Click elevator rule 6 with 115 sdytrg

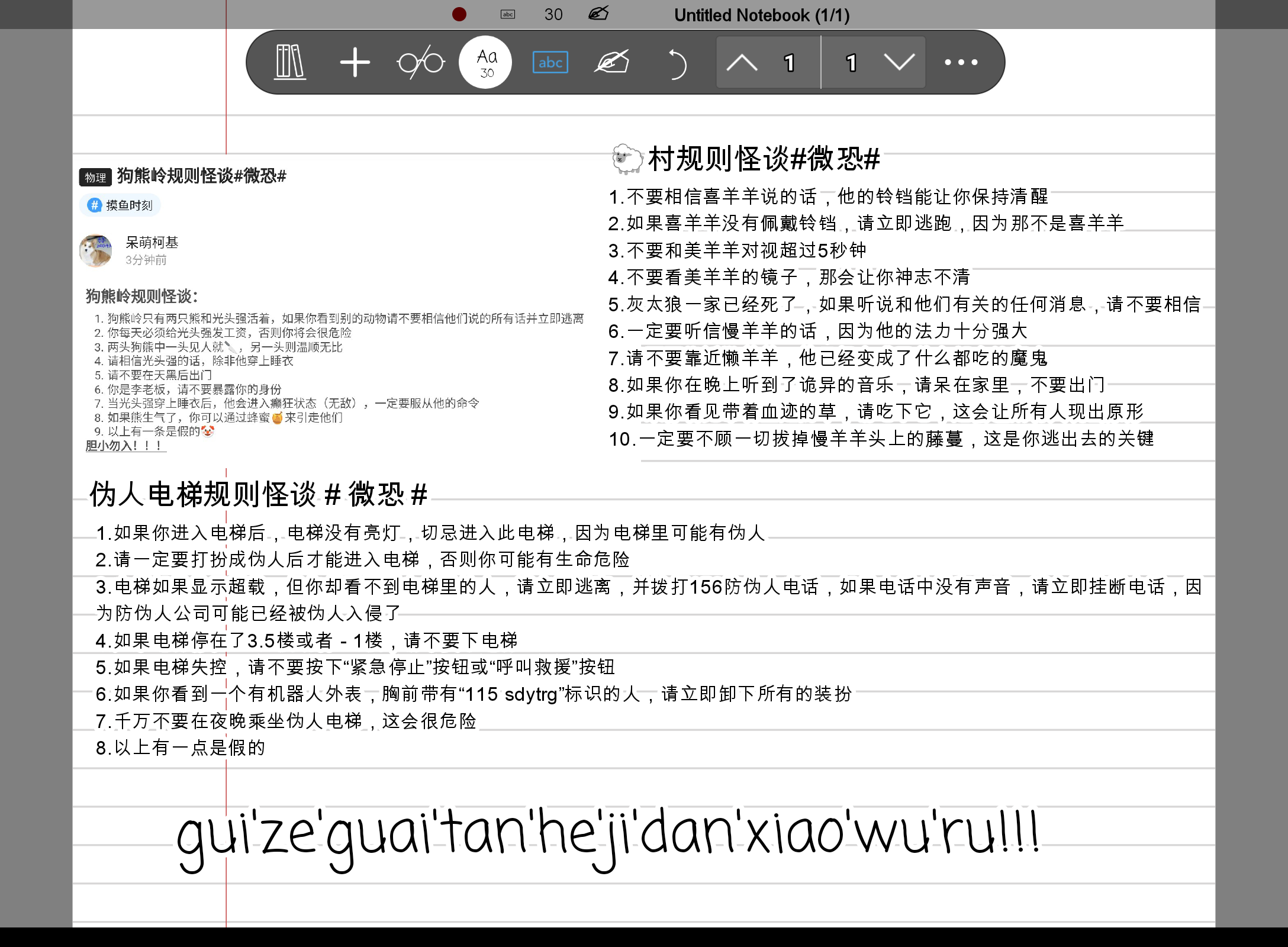point(474,694)
